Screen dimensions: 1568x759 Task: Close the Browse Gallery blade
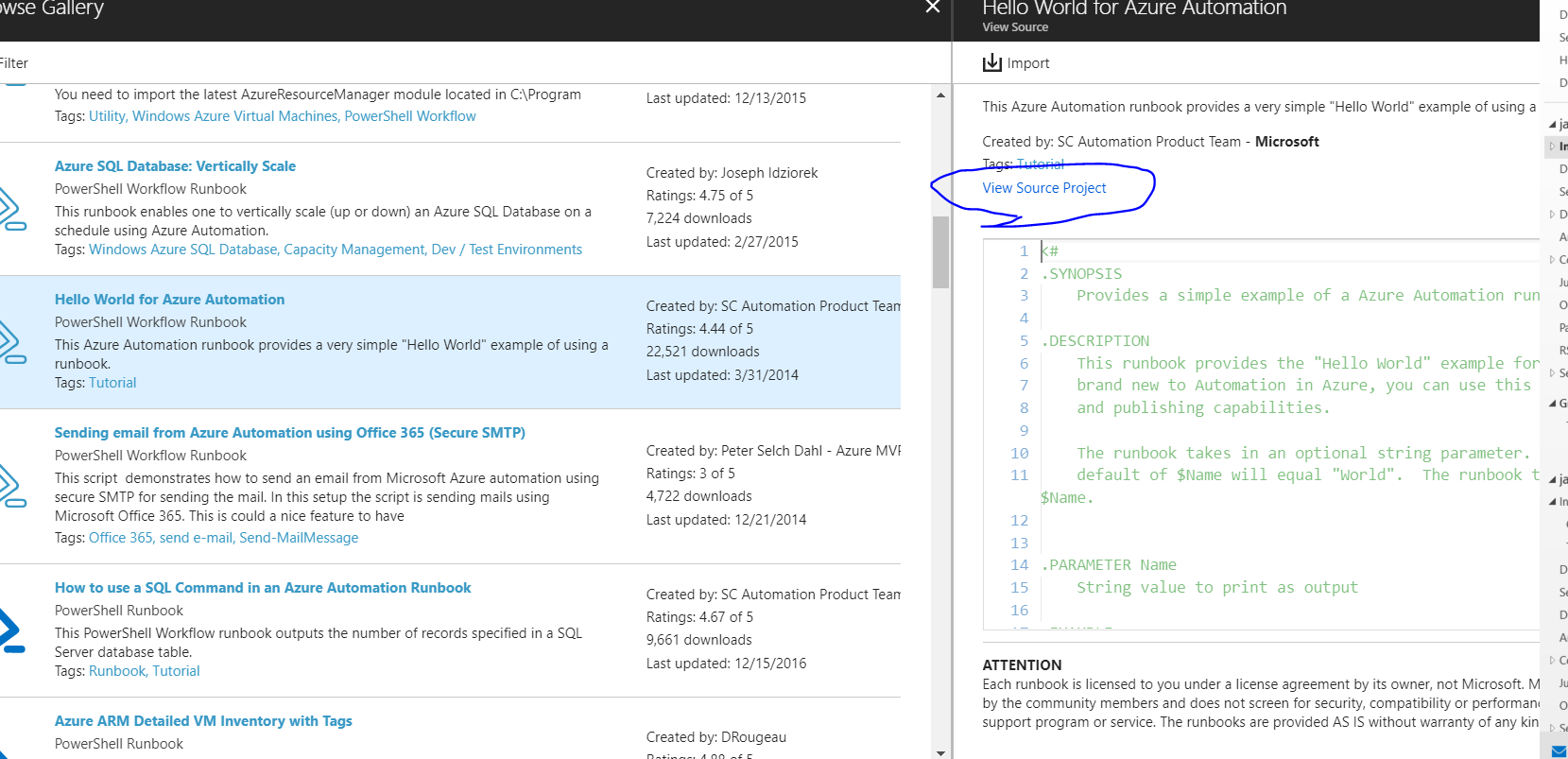pos(932,8)
